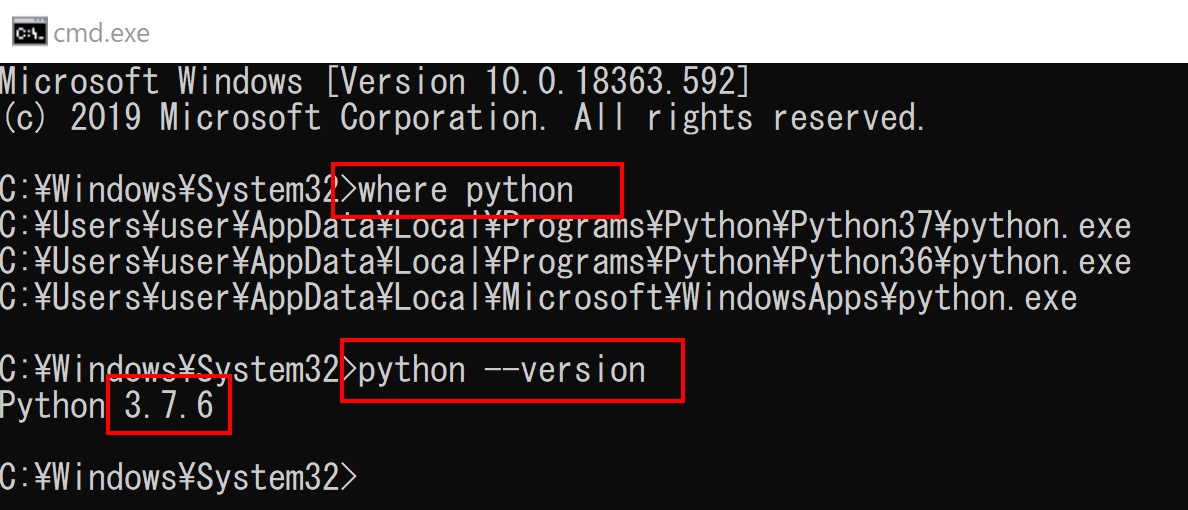Click the last empty C:\Windows\System32 prompt
The height and width of the screenshot is (510, 1188).
click(178, 477)
